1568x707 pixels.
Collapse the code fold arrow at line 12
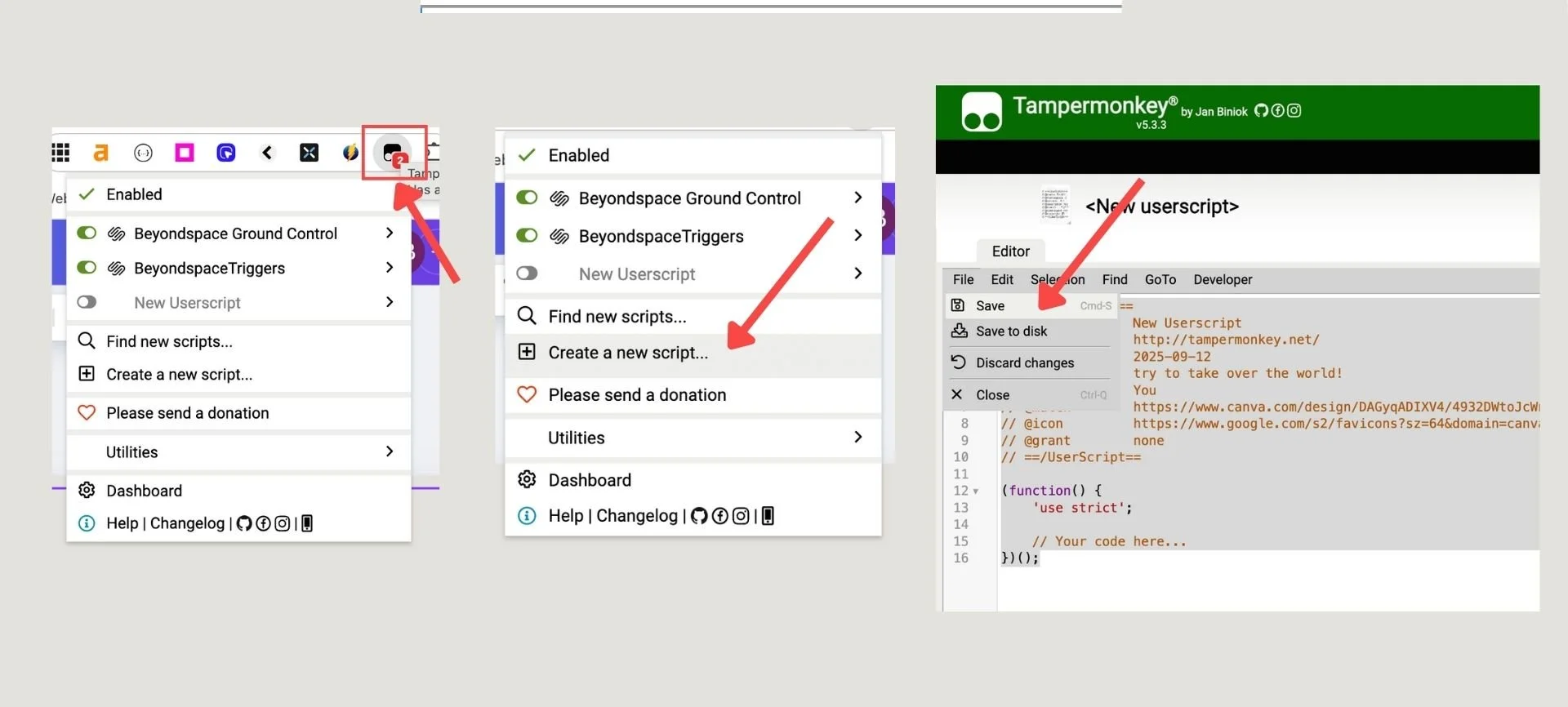tap(975, 491)
